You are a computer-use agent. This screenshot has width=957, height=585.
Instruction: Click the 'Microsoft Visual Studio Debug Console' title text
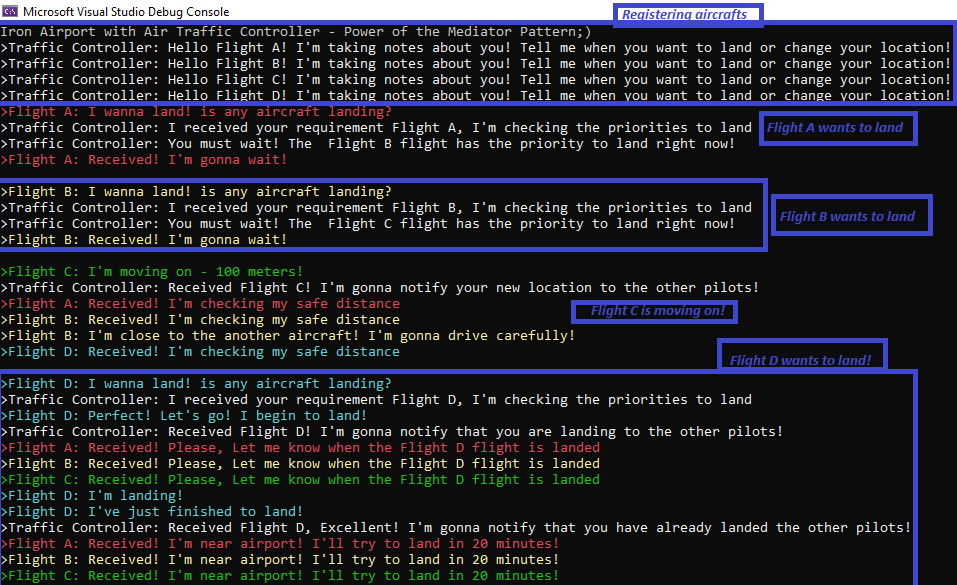pyautogui.click(x=126, y=12)
